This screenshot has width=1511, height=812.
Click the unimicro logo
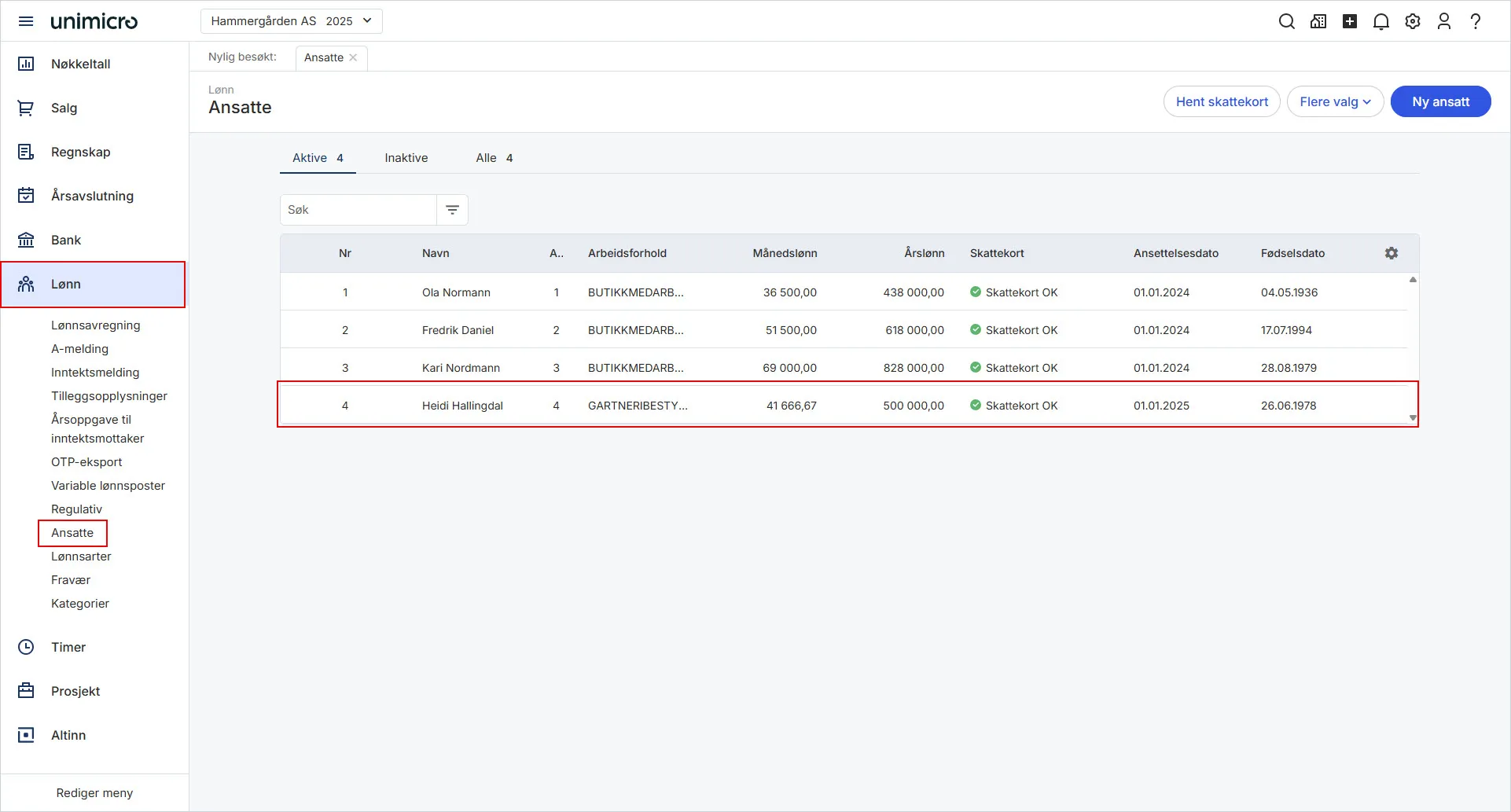click(94, 21)
